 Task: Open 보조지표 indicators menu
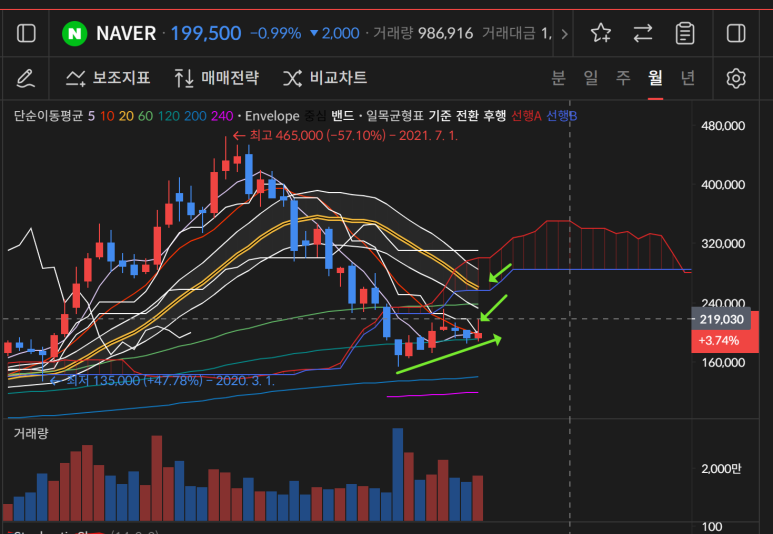click(x=108, y=78)
